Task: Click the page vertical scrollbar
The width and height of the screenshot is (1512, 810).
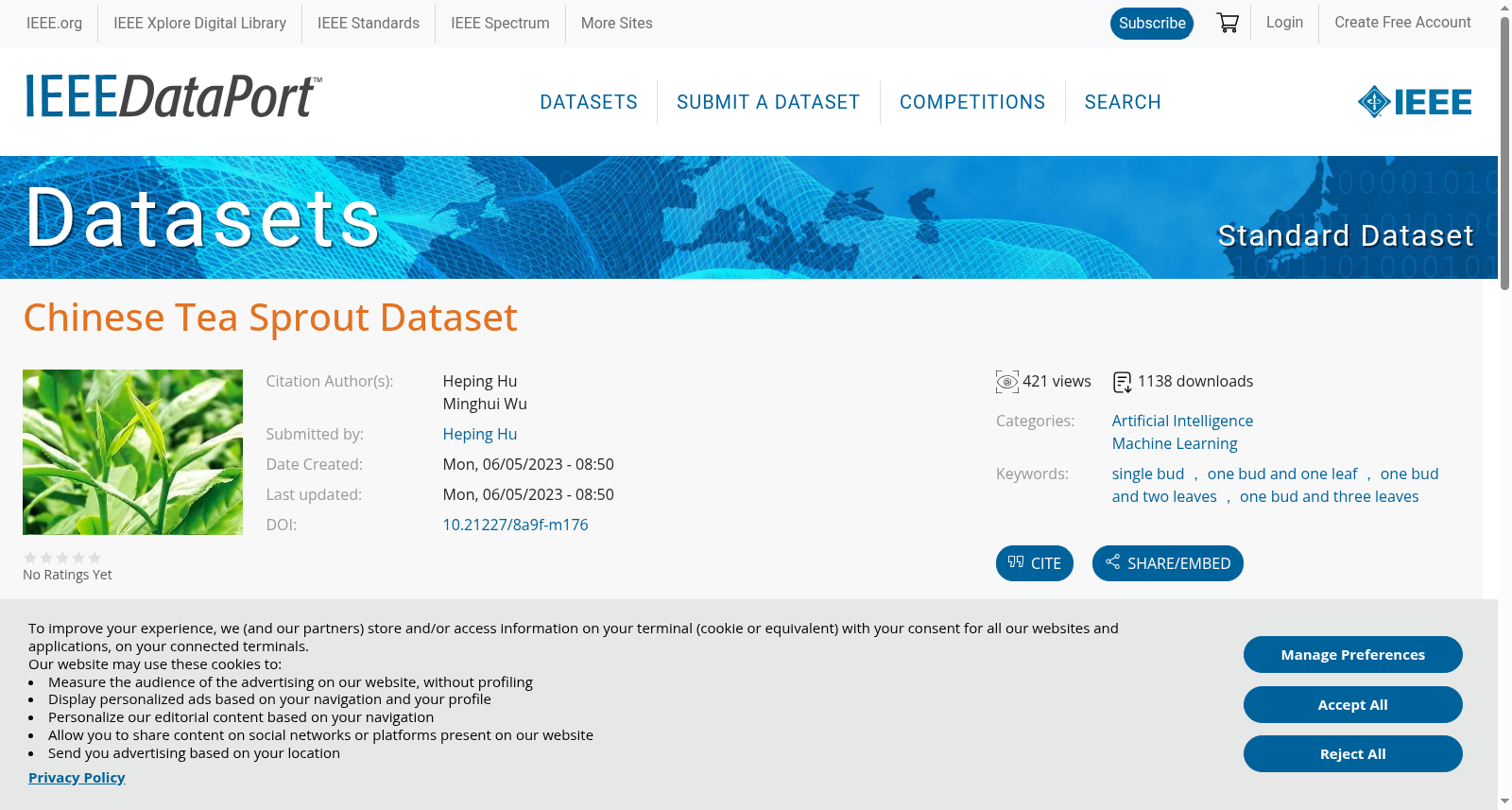Action: [x=1504, y=154]
